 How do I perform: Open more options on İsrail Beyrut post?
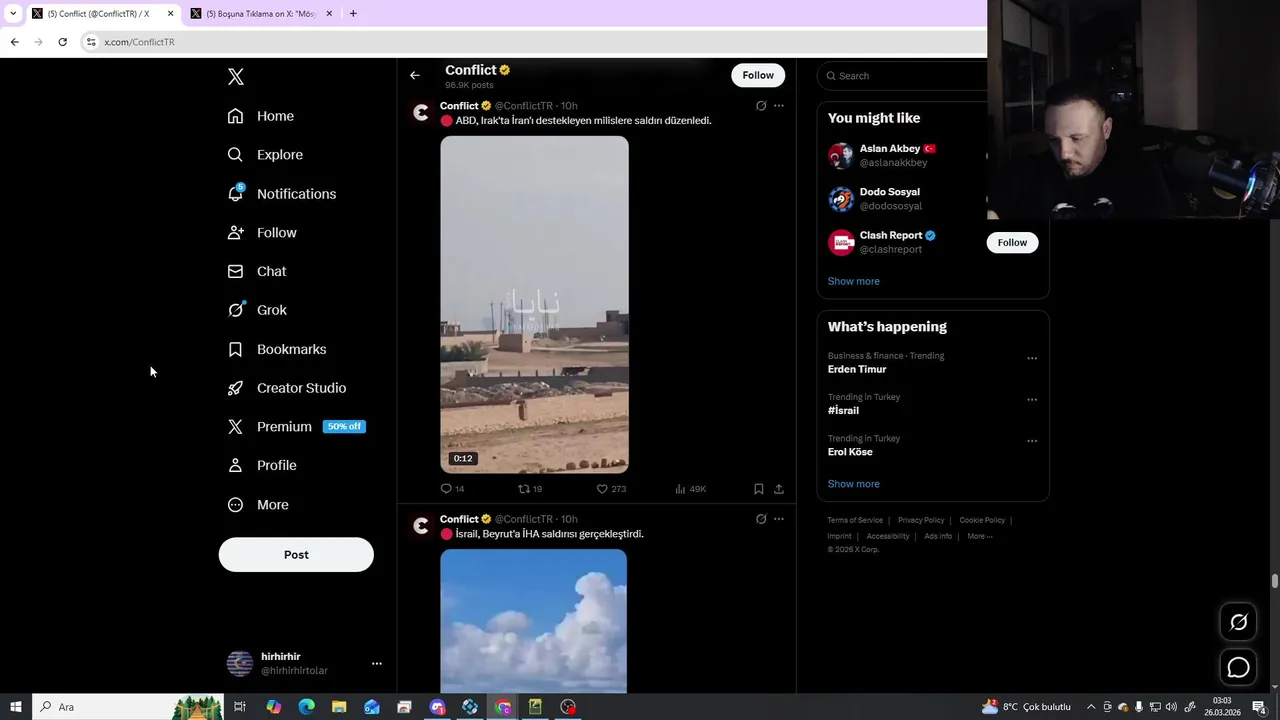[x=779, y=519]
